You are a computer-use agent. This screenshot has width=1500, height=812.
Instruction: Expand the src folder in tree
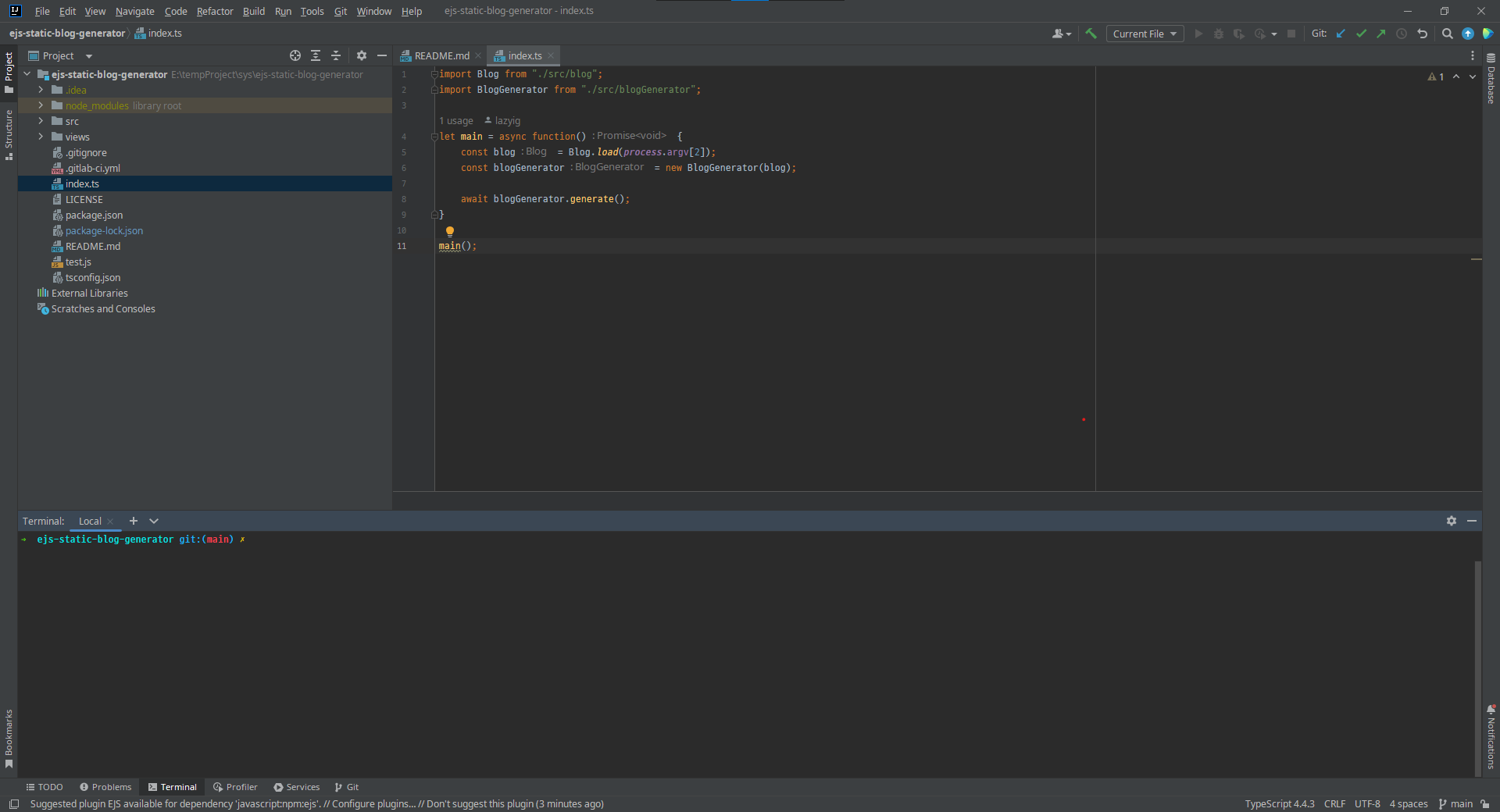[41, 121]
